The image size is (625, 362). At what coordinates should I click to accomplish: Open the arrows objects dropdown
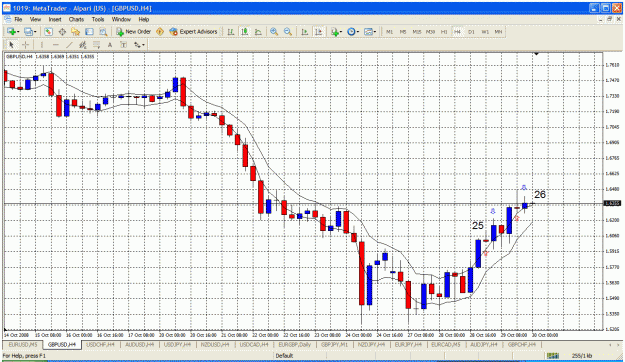pyautogui.click(x=139, y=45)
